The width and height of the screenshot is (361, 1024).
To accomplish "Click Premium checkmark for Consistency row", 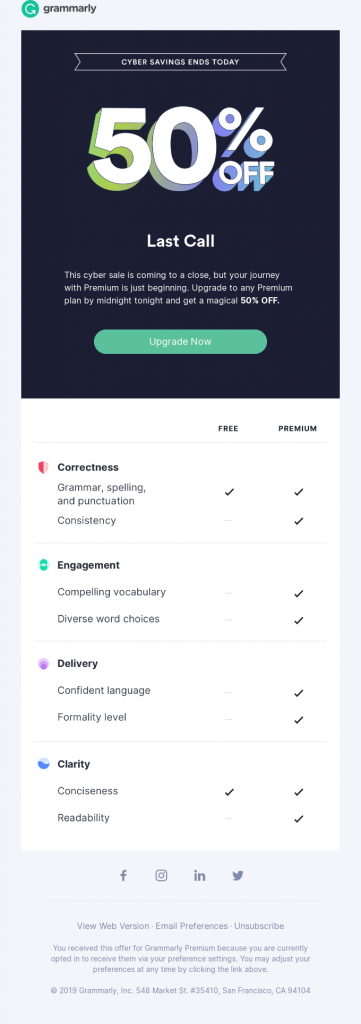I will (298, 521).
